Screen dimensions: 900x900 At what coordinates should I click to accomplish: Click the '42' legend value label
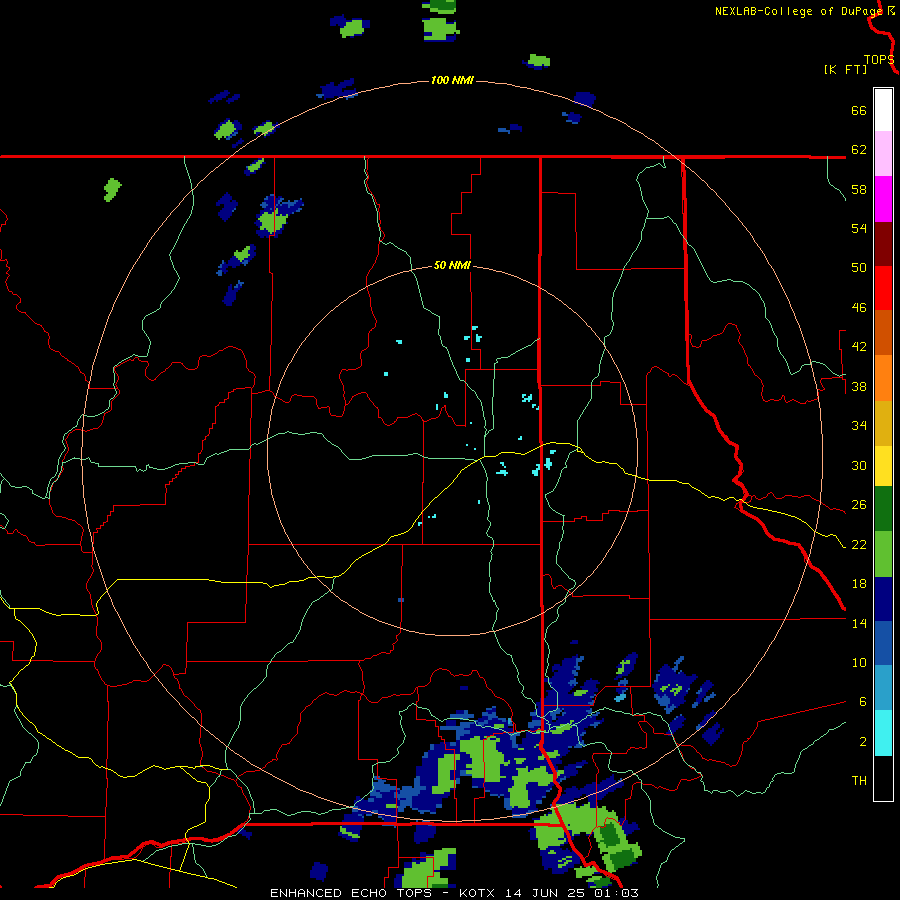point(859,346)
